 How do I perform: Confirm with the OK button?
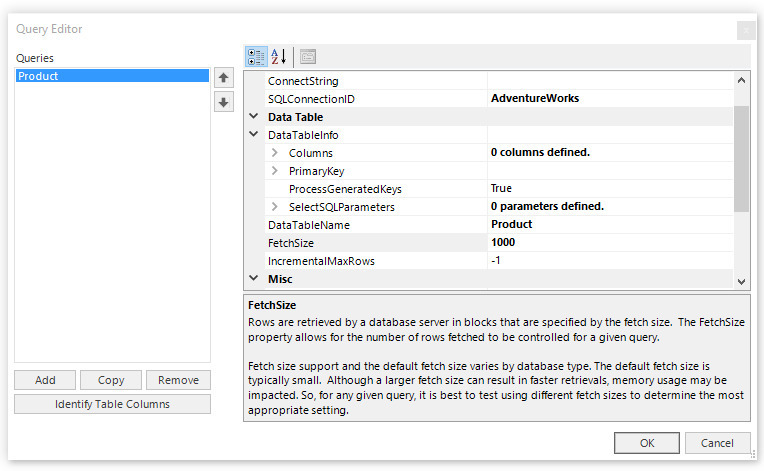coord(647,443)
